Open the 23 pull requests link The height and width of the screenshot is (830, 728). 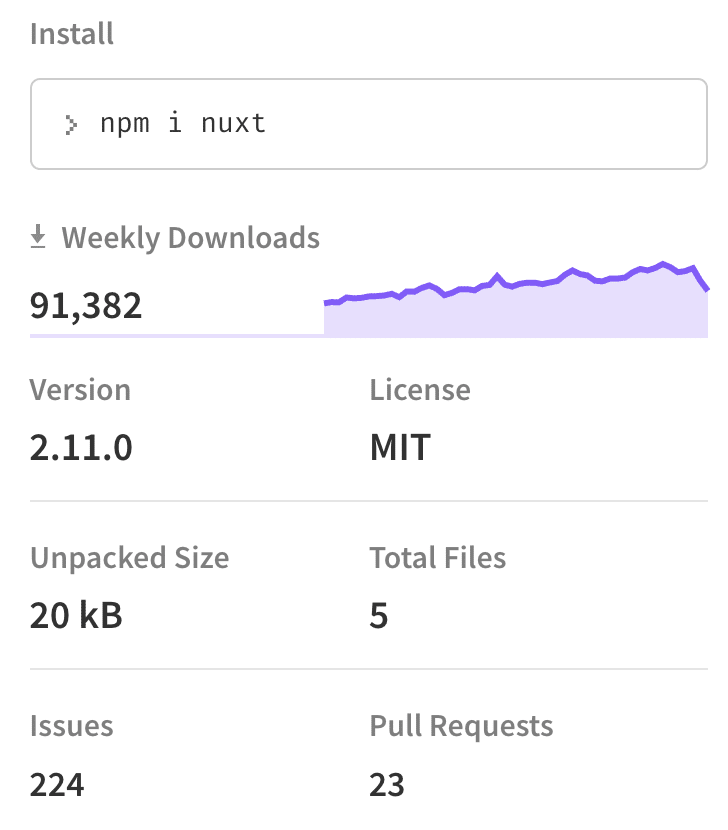tap(387, 784)
